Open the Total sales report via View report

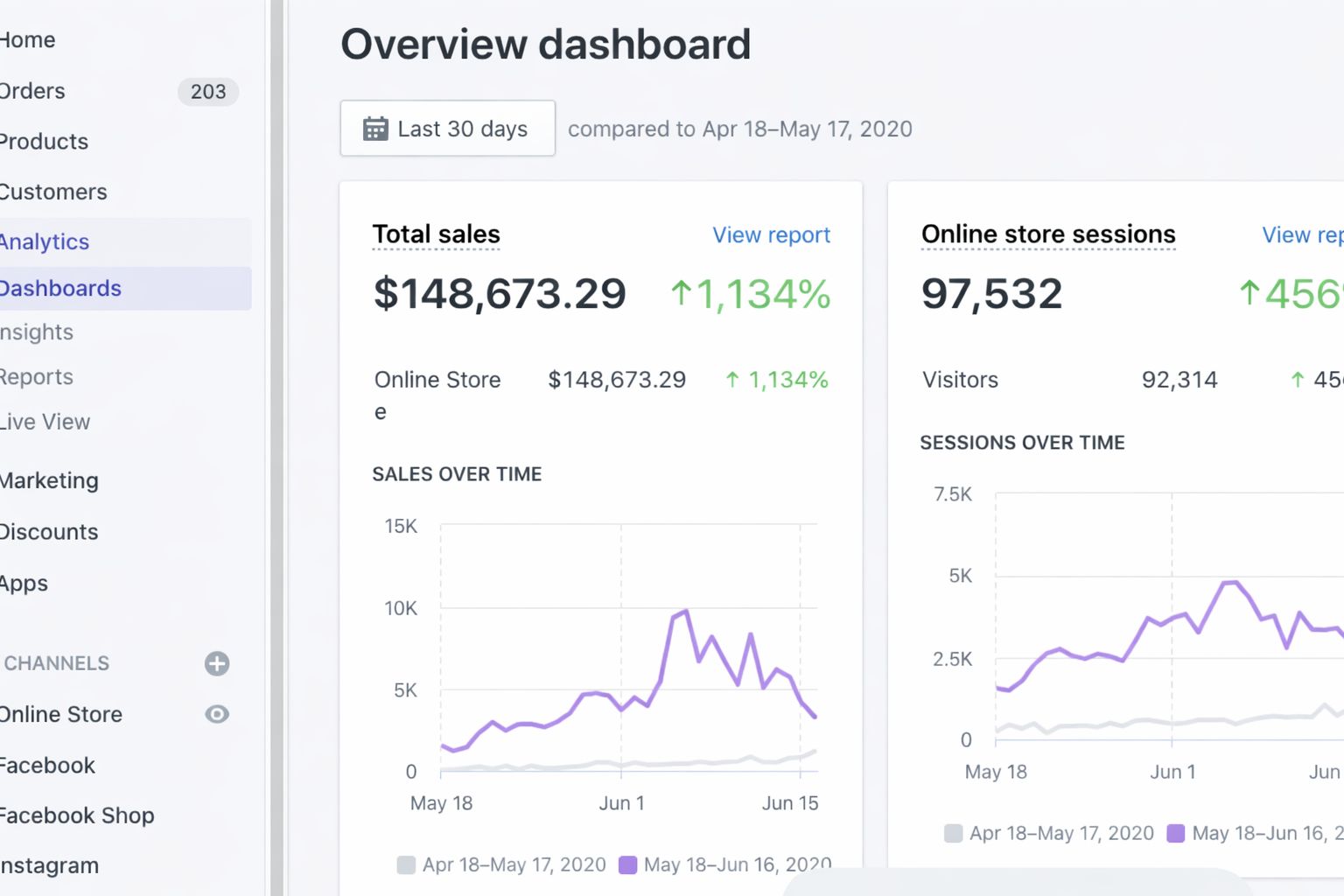tap(770, 234)
